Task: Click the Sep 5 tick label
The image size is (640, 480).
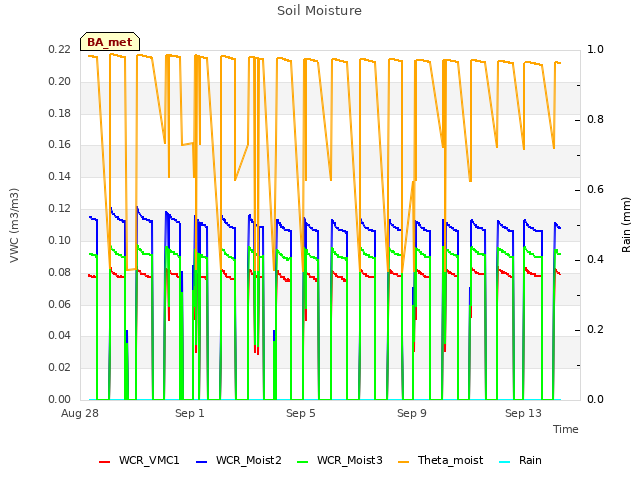Action: click(301, 413)
